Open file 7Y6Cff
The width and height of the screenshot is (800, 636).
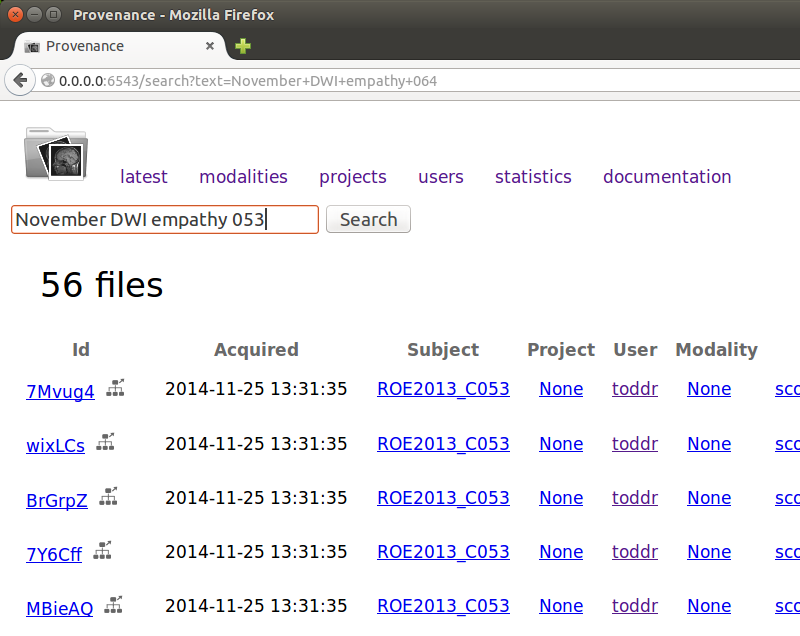click(54, 554)
